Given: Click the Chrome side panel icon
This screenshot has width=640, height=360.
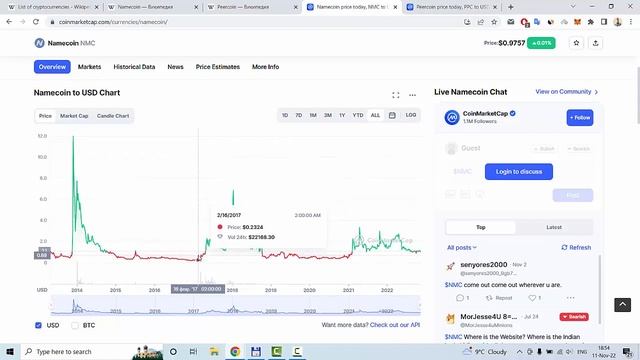Looking at the screenshot, I should (604, 22).
